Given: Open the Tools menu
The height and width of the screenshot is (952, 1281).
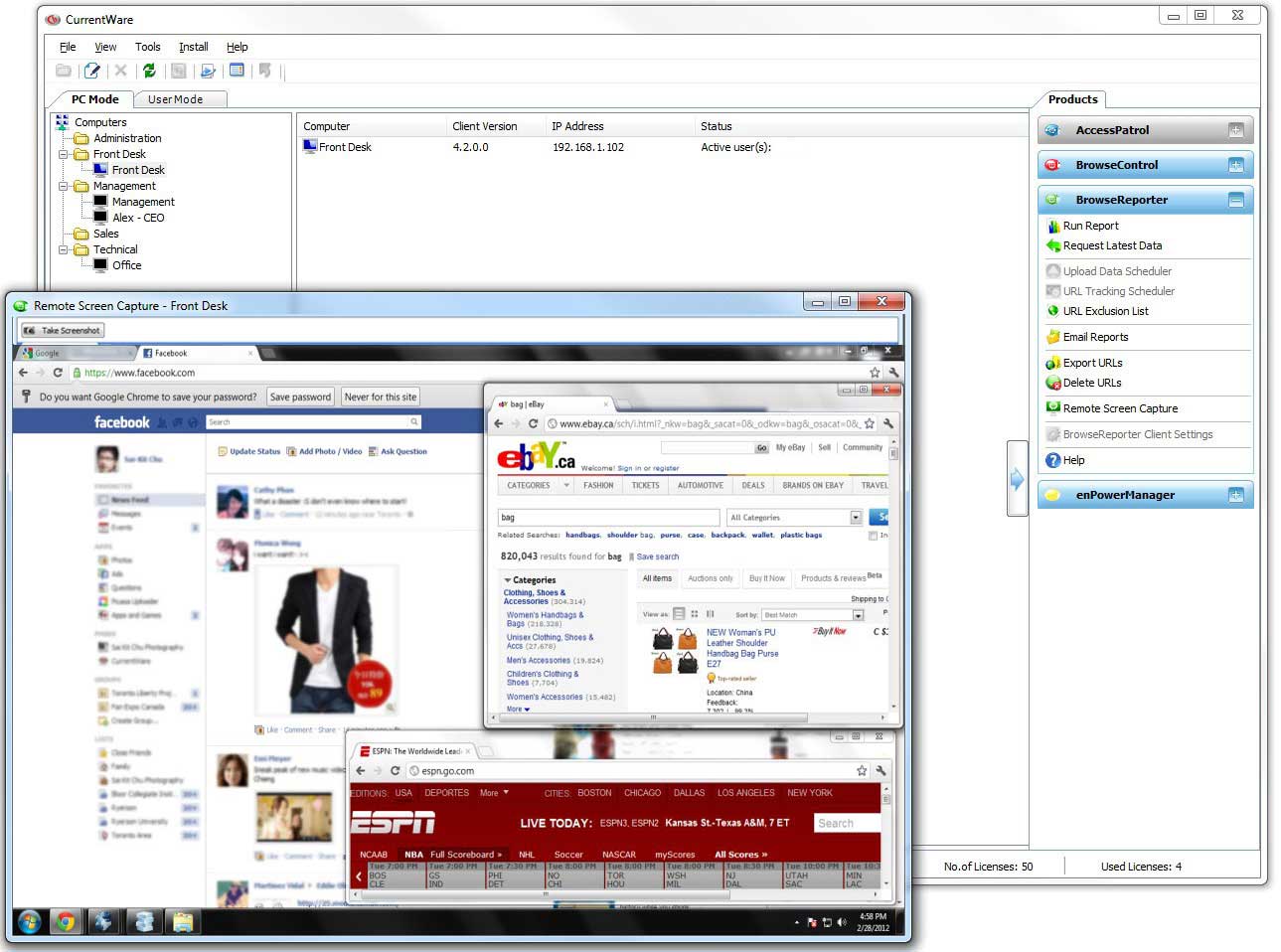Looking at the screenshot, I should (x=147, y=47).
